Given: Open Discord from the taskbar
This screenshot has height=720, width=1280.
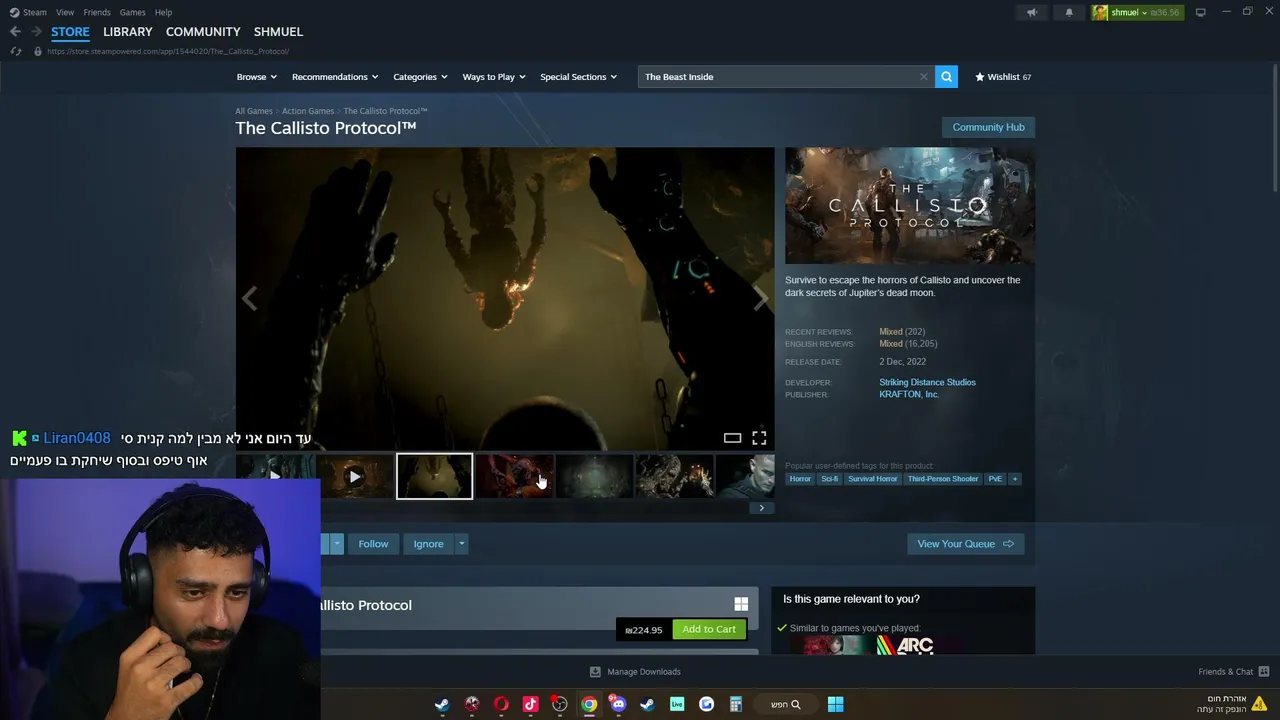Looking at the screenshot, I should (618, 704).
